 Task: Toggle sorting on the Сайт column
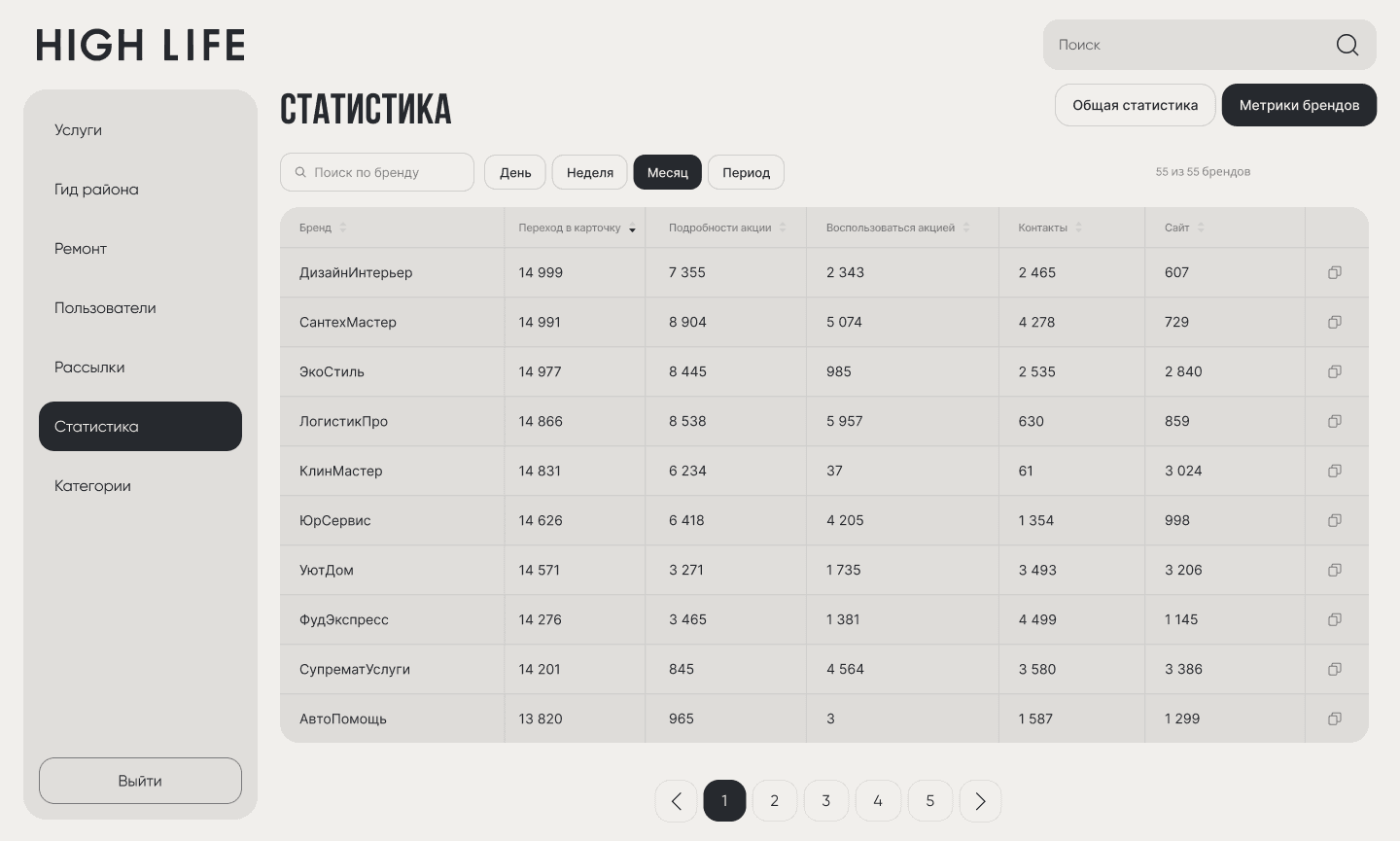point(1200,227)
